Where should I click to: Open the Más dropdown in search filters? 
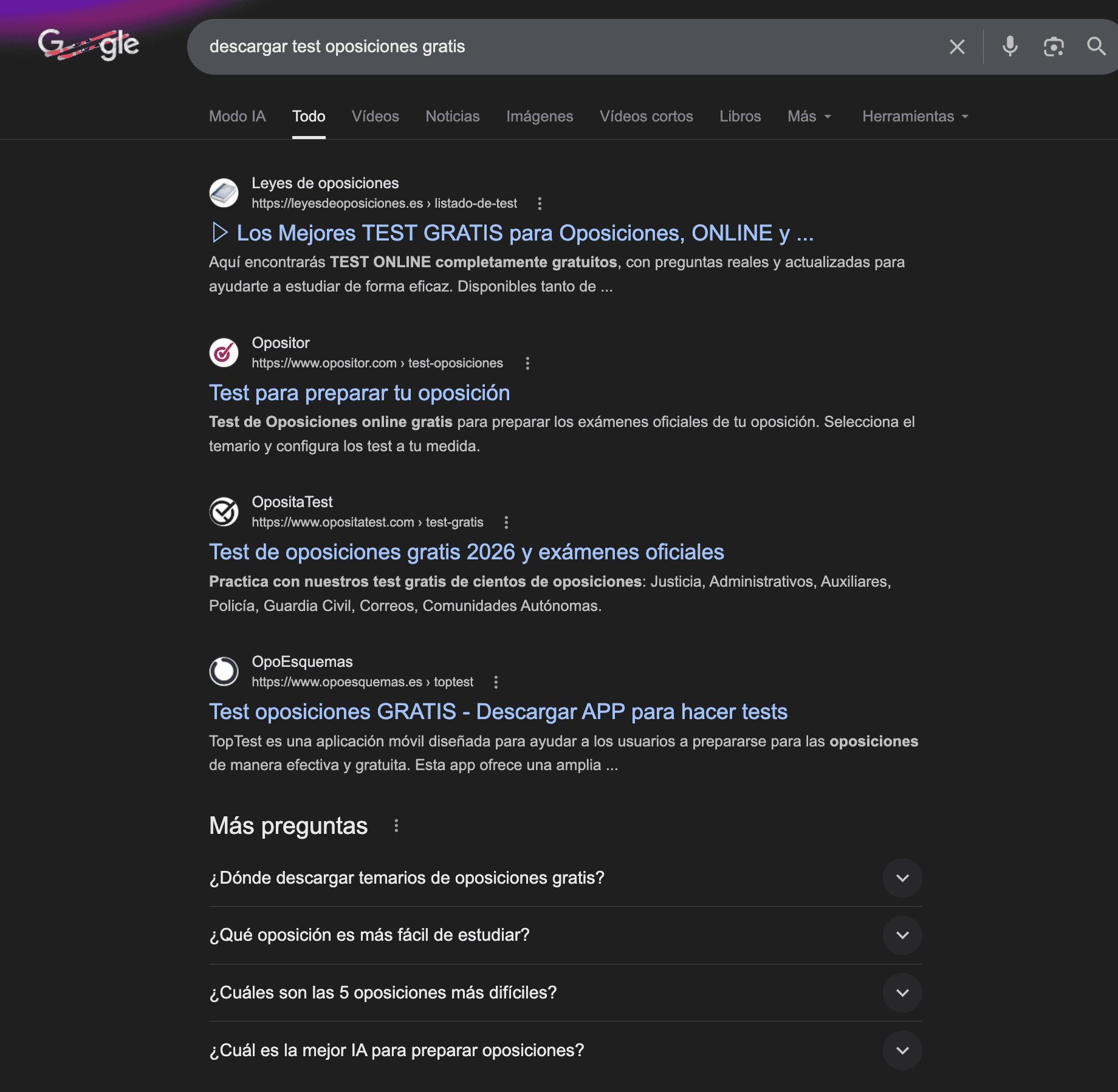(x=809, y=116)
